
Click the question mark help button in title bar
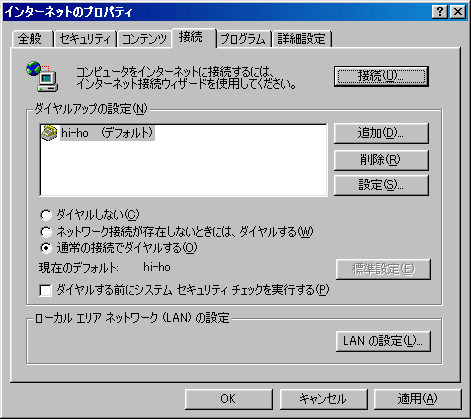coord(440,12)
